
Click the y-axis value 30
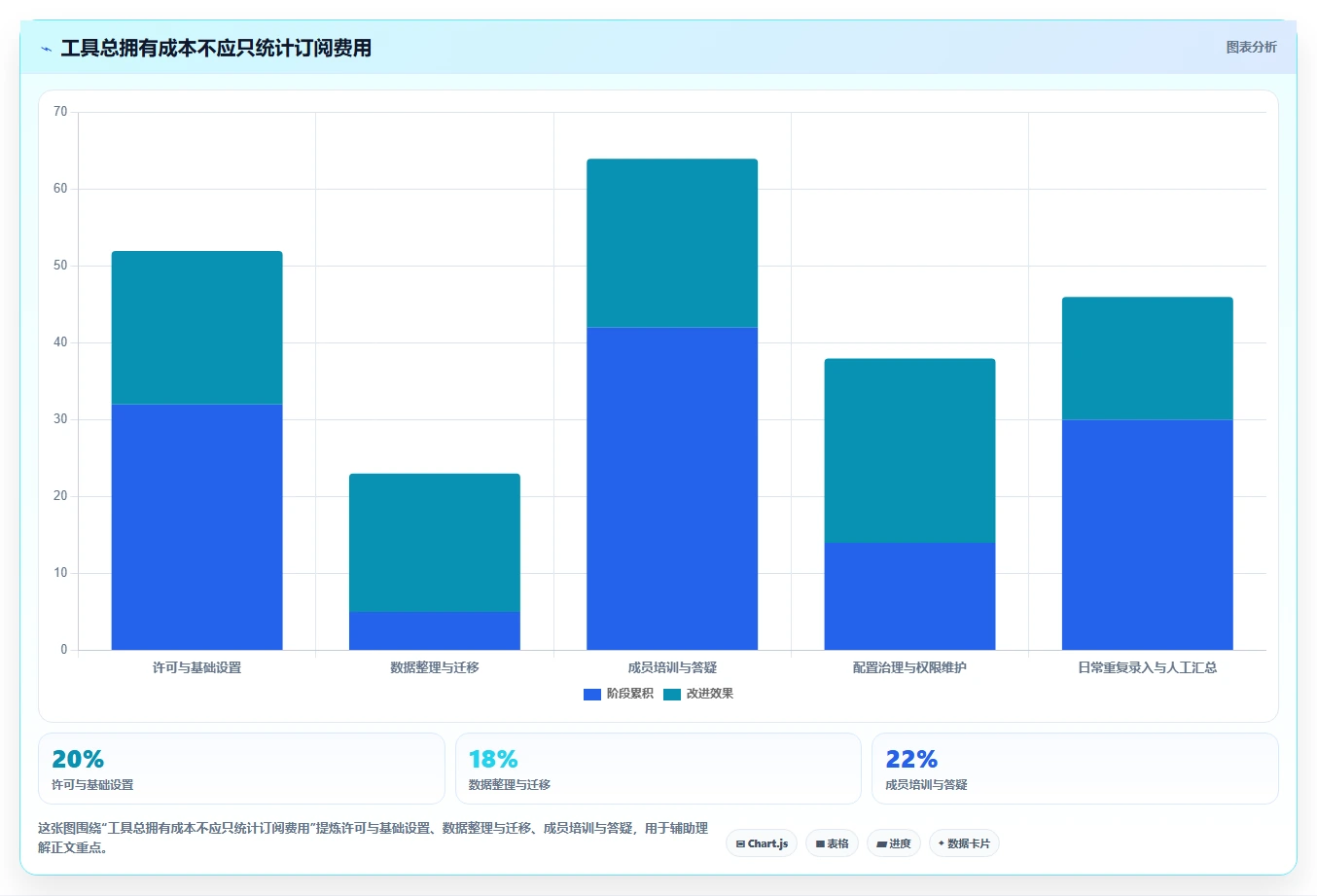click(60, 419)
